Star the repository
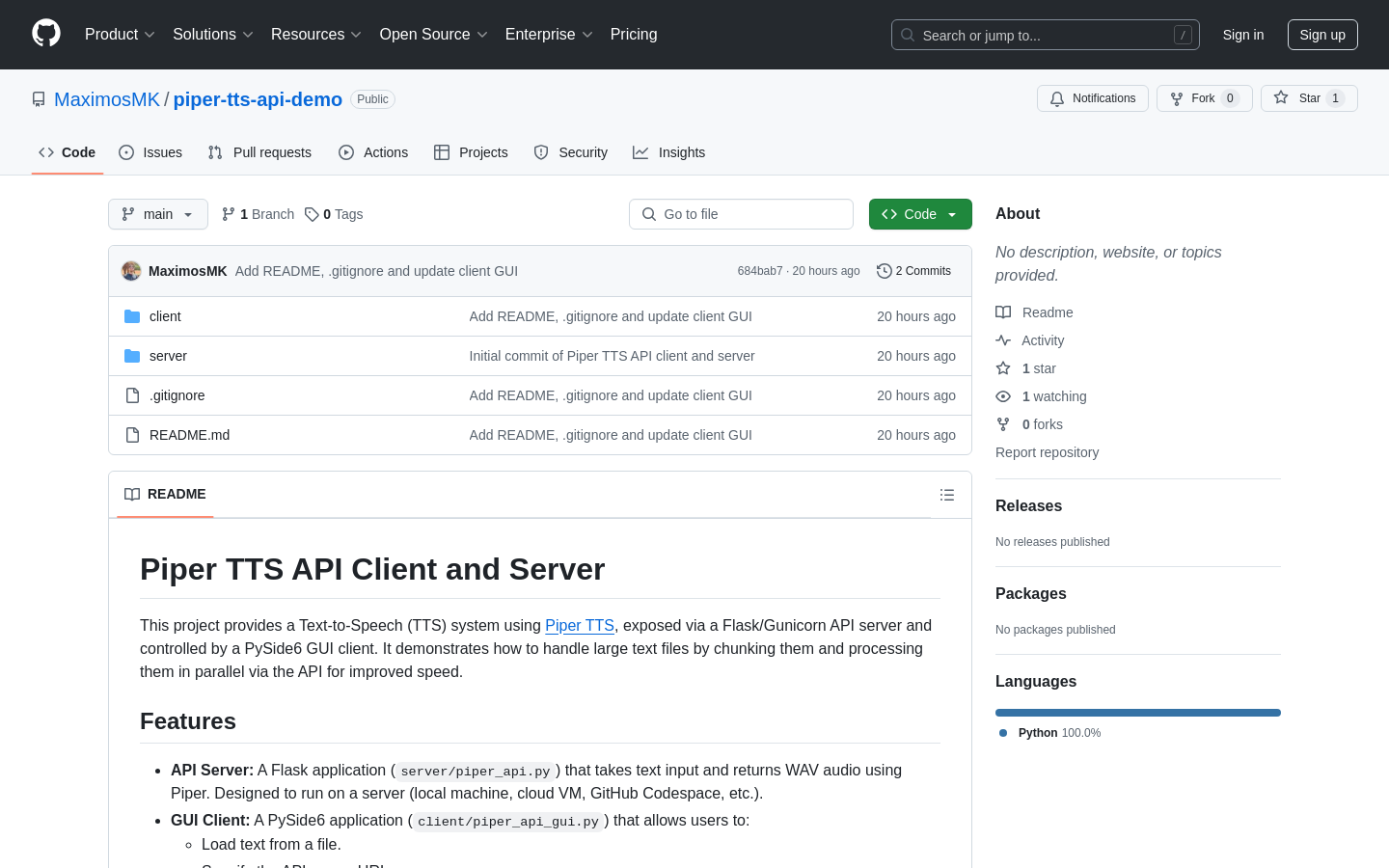 tap(1309, 98)
